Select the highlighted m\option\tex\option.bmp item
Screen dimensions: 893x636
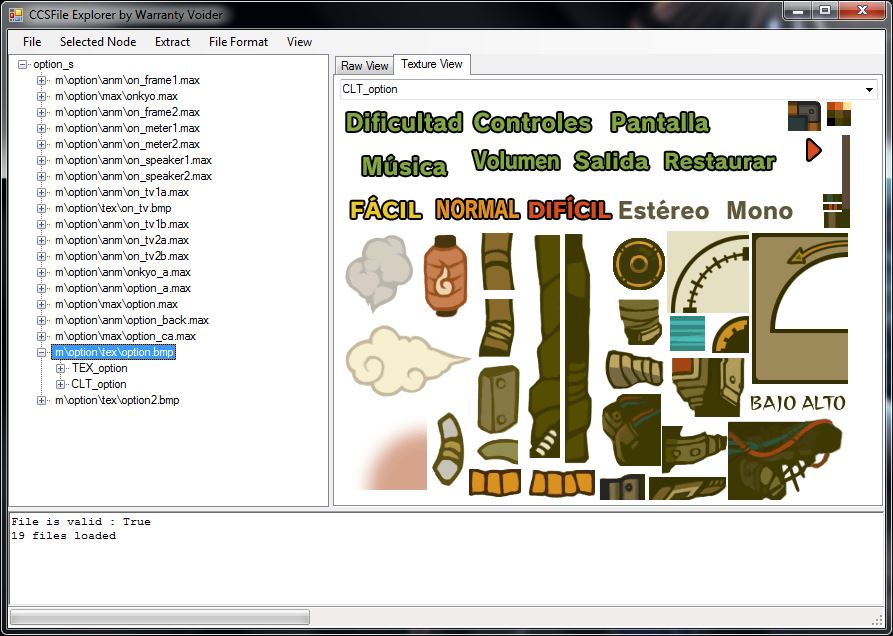(114, 352)
